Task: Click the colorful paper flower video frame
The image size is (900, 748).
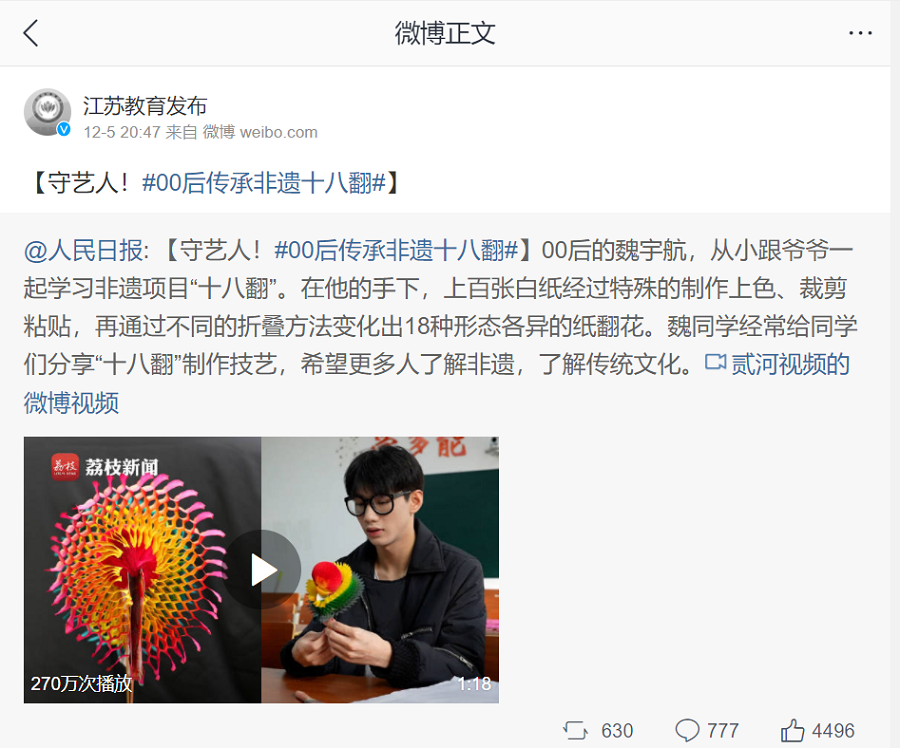Action: pos(142,569)
